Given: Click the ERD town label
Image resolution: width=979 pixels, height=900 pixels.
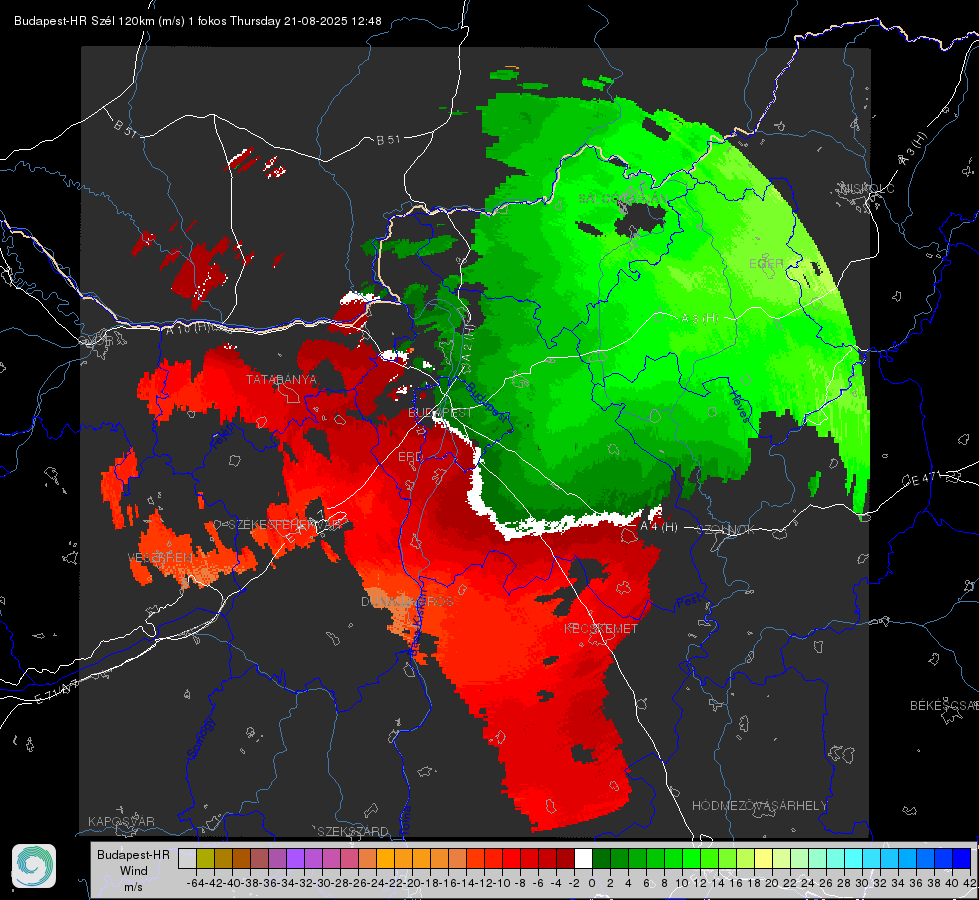Looking at the screenshot, I should click(410, 457).
